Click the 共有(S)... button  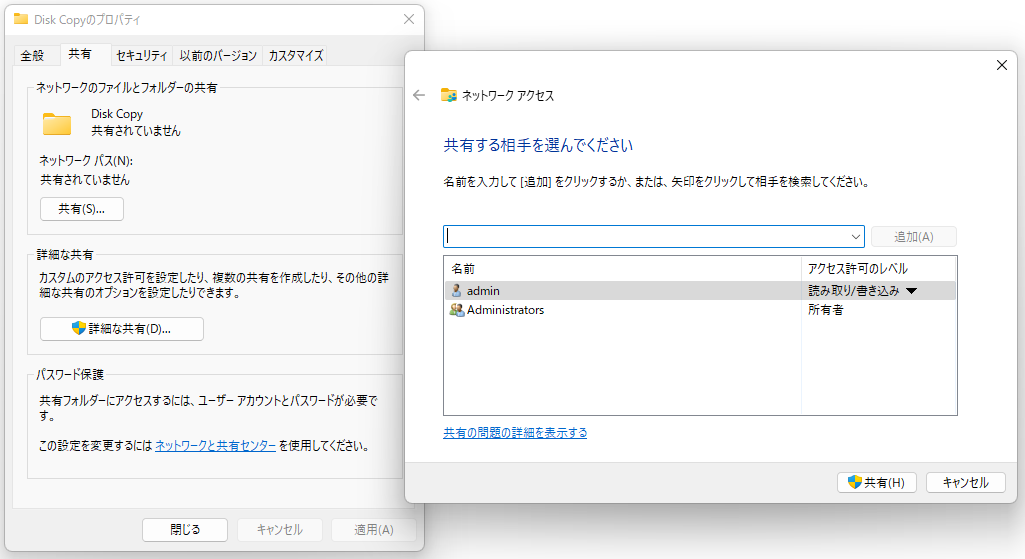(82, 209)
